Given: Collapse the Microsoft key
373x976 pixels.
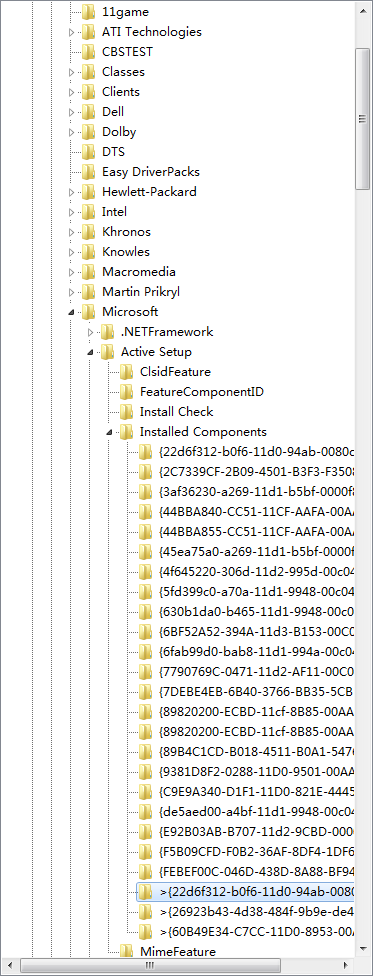Looking at the screenshot, I should pyautogui.click(x=72, y=312).
